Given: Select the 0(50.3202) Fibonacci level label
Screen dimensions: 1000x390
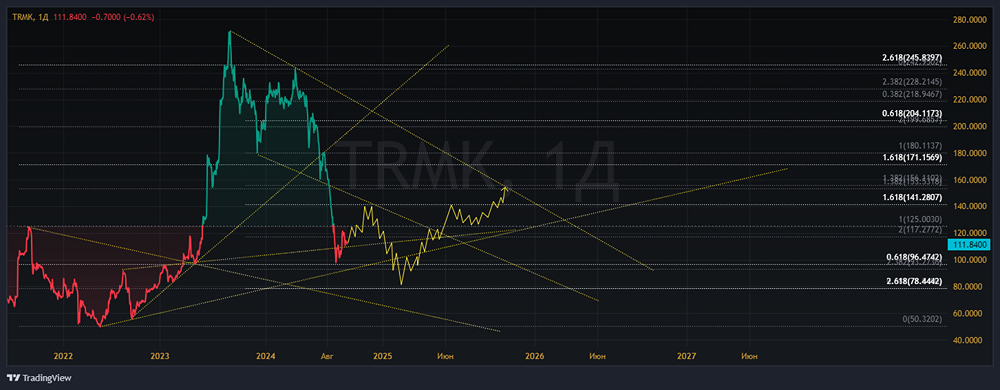Looking at the screenshot, I should [921, 319].
